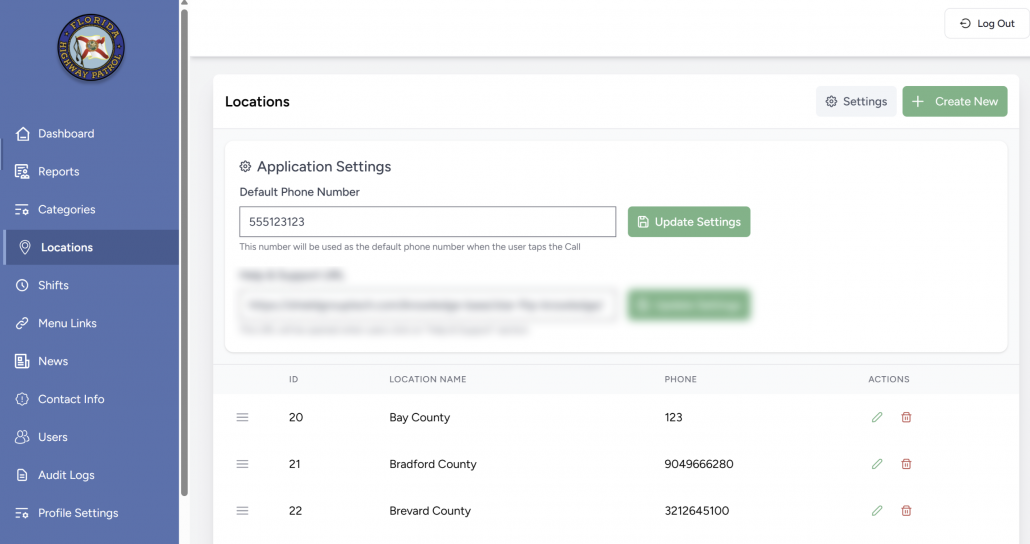Toggle the Settings panel button
Screen dimensions: 1030x544
point(856,101)
